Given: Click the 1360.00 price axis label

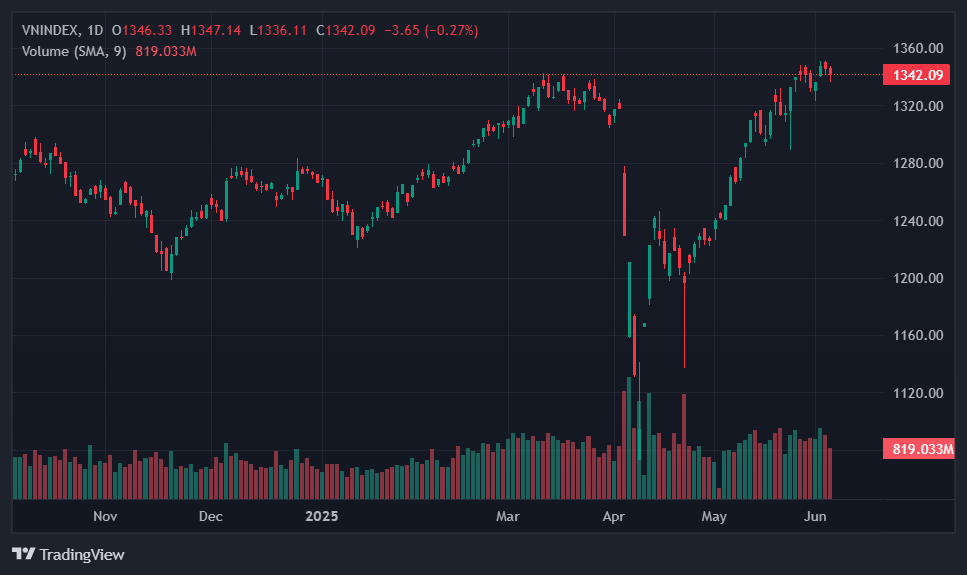Looking at the screenshot, I should 918,48.
